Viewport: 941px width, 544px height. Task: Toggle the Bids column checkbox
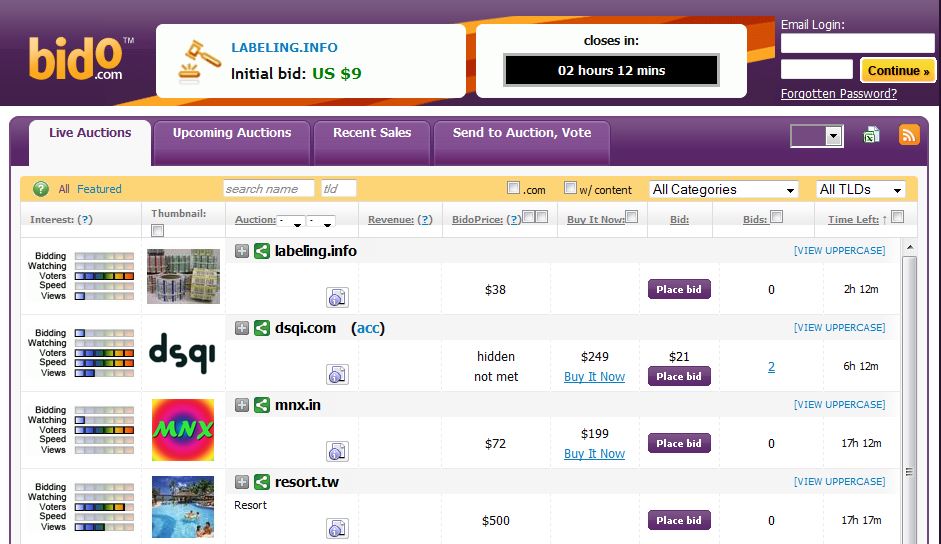[777, 216]
